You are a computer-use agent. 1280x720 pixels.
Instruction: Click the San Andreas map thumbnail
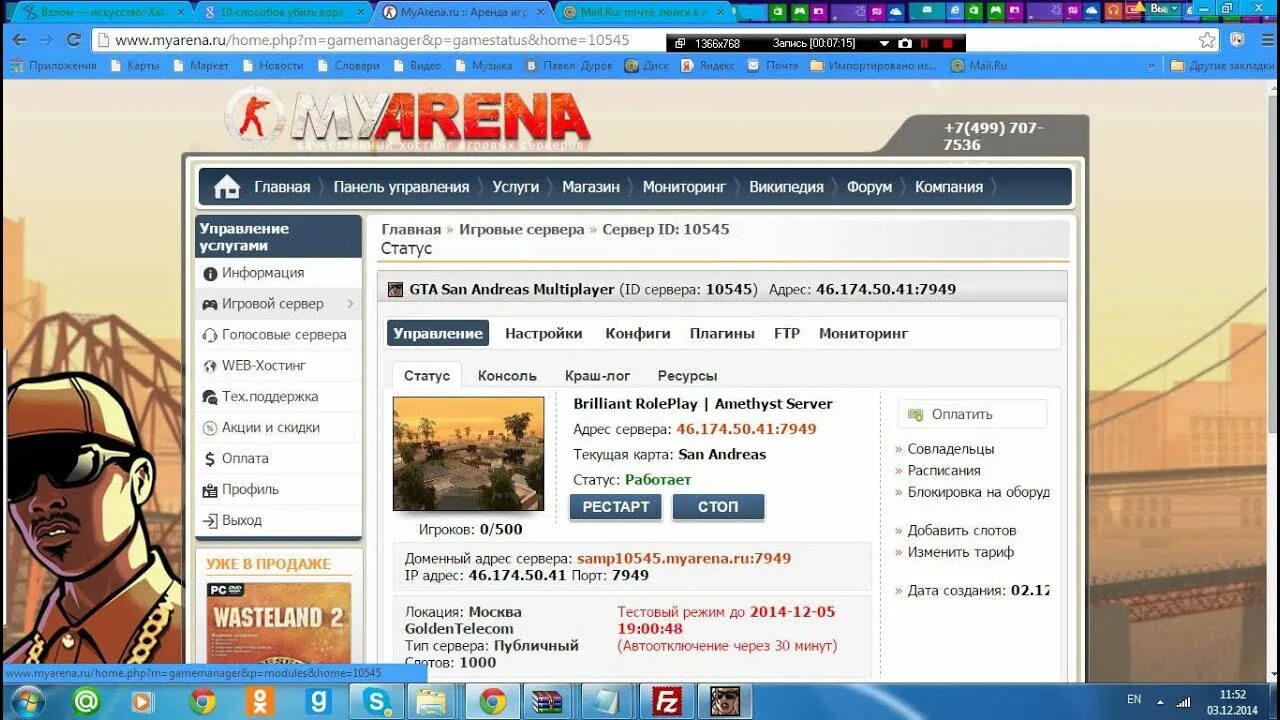pyautogui.click(x=468, y=454)
